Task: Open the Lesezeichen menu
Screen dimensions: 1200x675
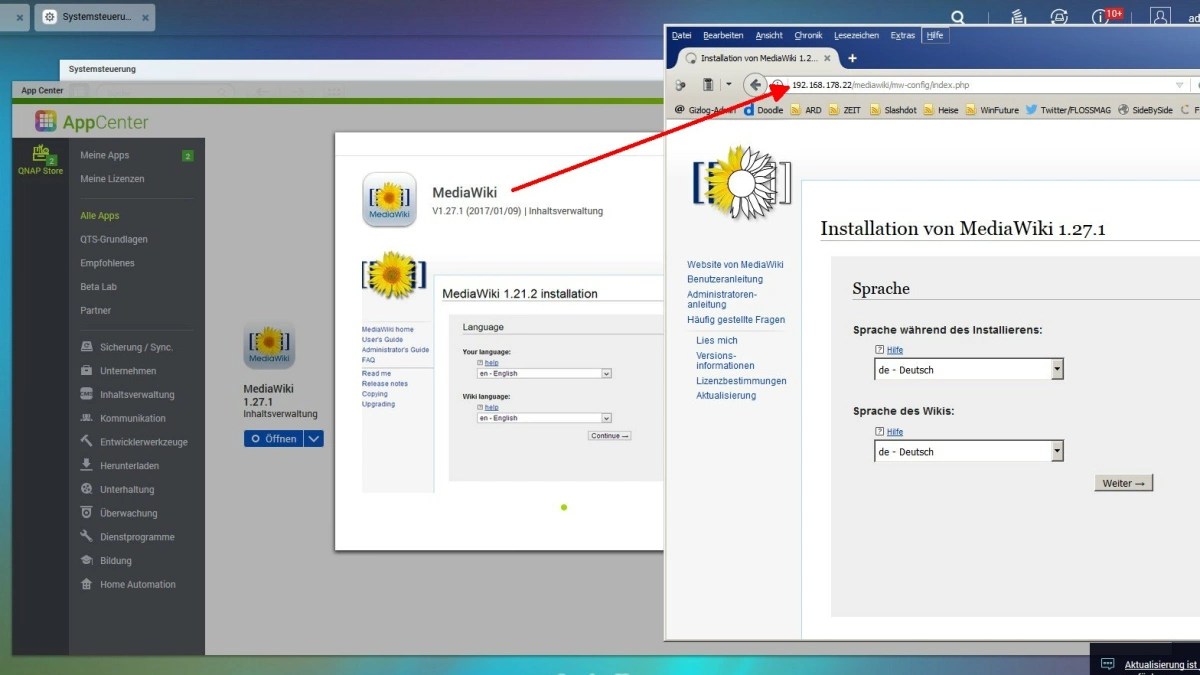Action: point(856,35)
